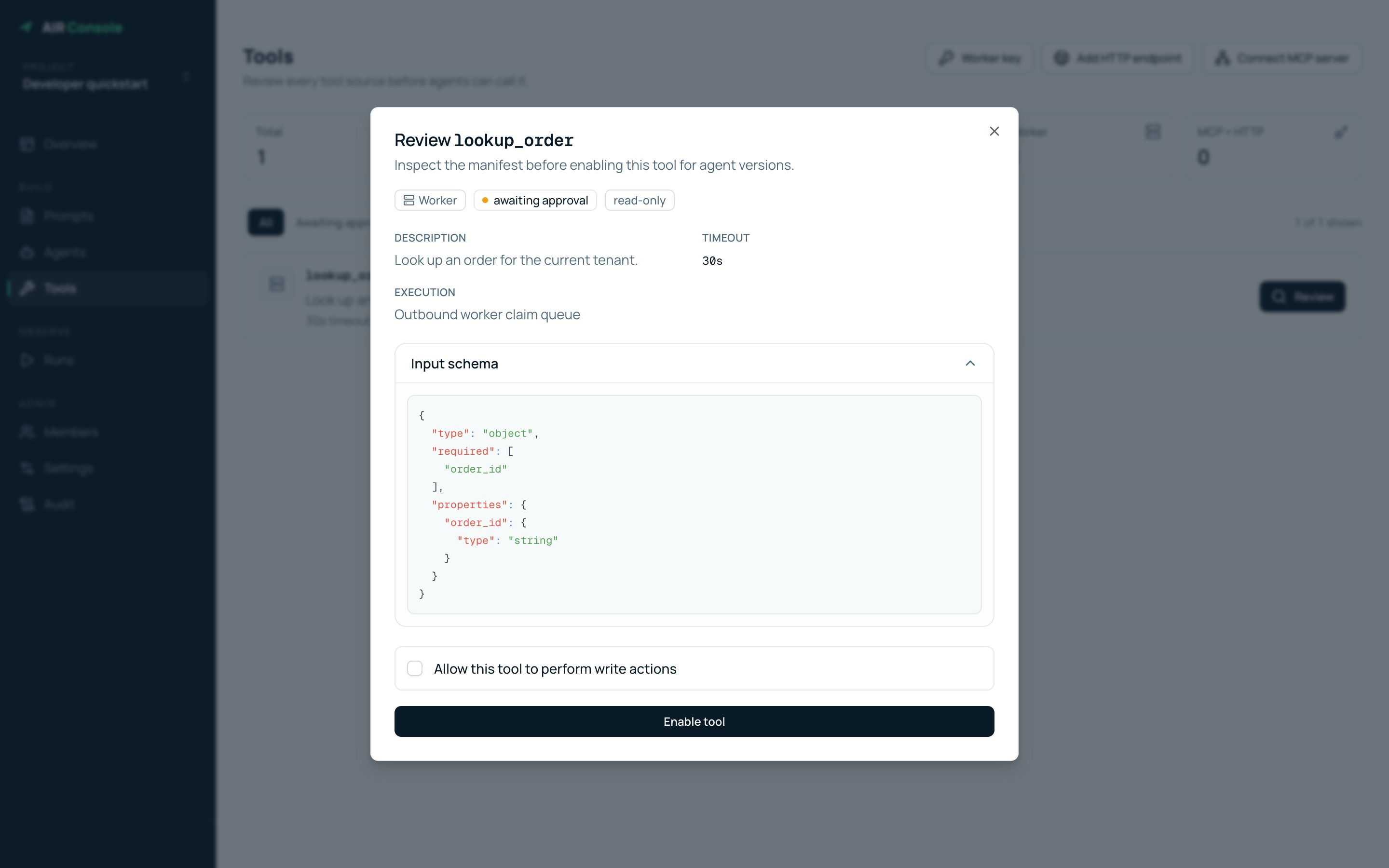Click the background Review button
The width and height of the screenshot is (1389, 868).
pyautogui.click(x=1302, y=296)
